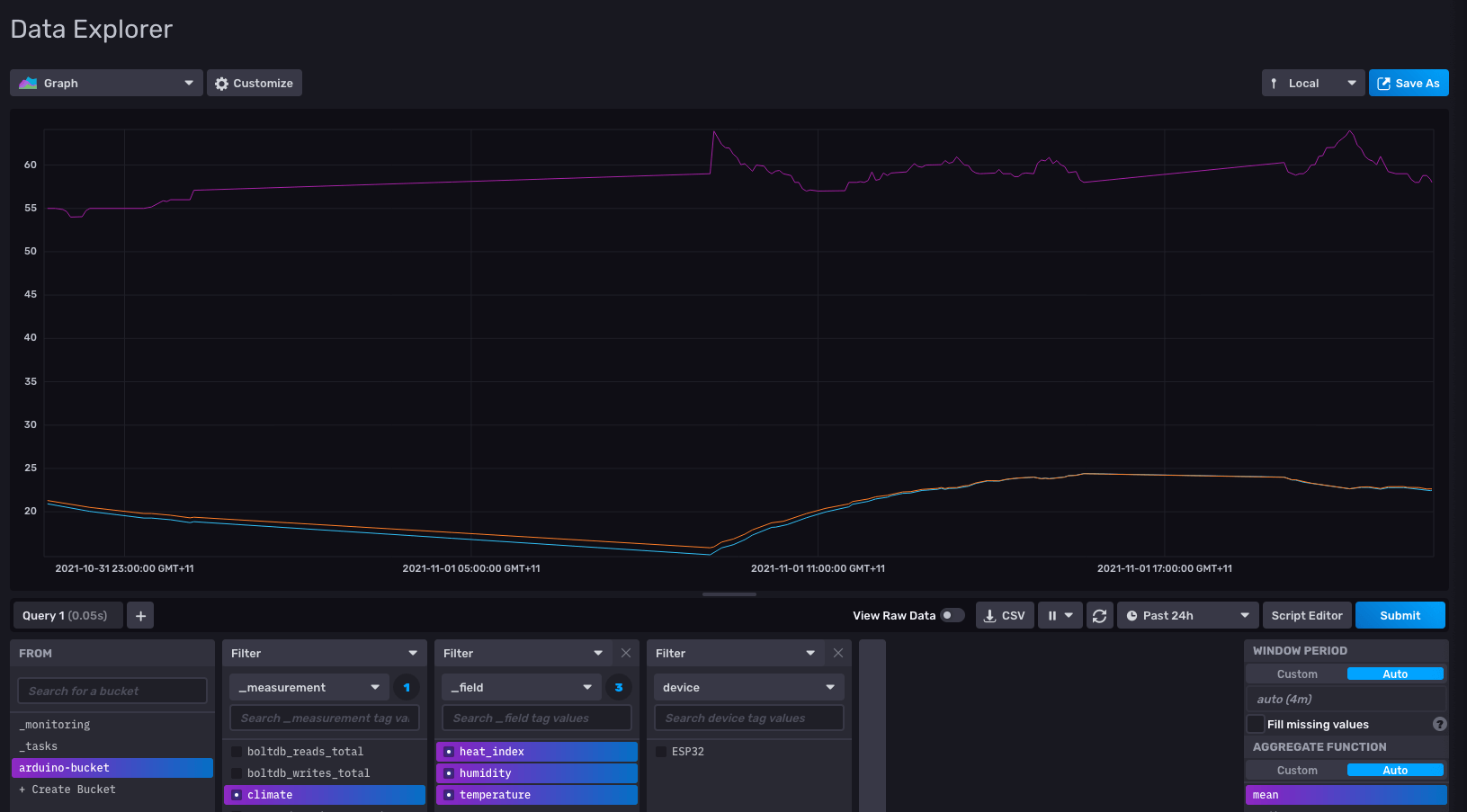Click the selected count badge 3 on _field
The image size is (1467, 812).
619,687
